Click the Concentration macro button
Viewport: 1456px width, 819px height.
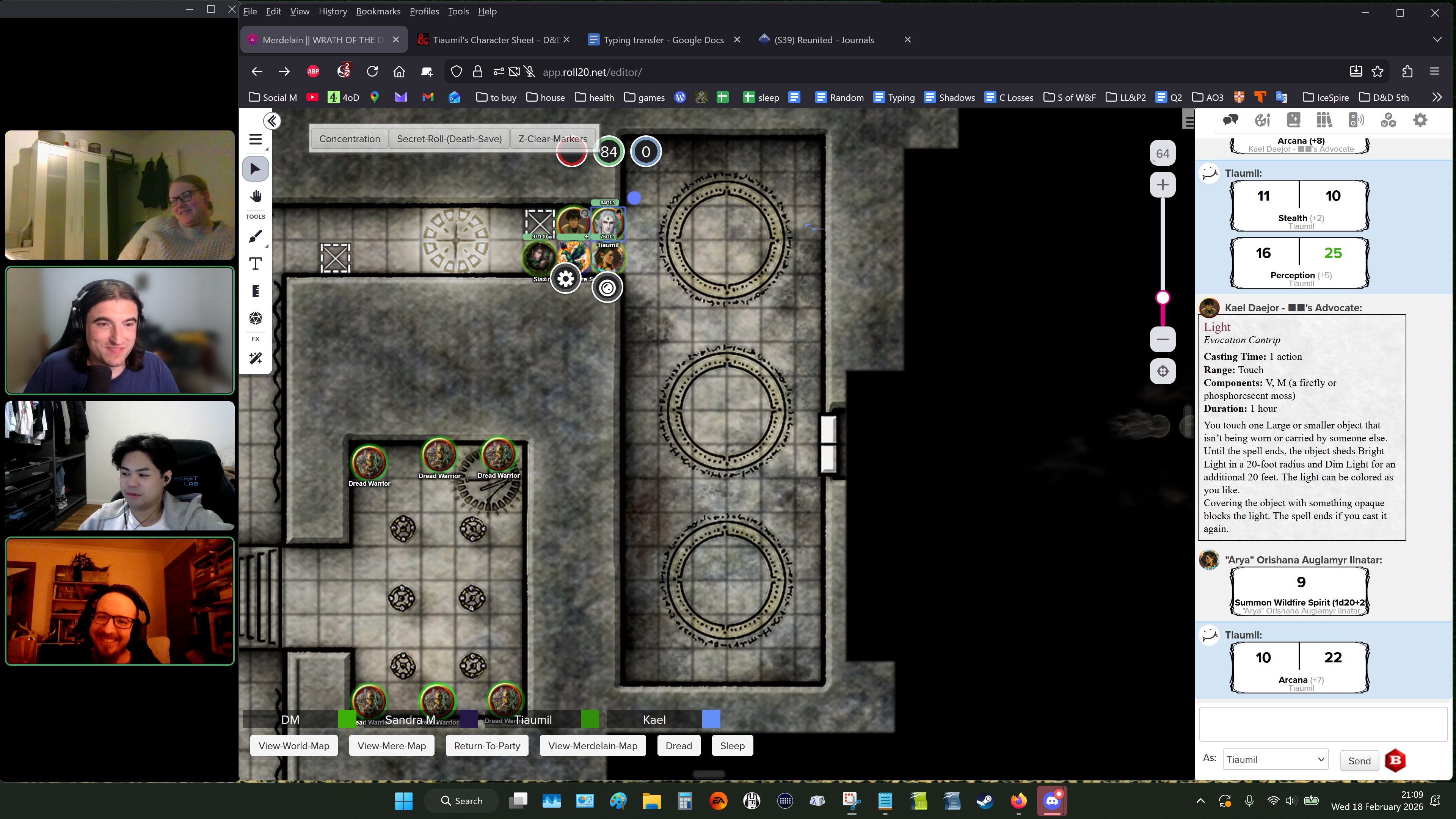tap(349, 139)
